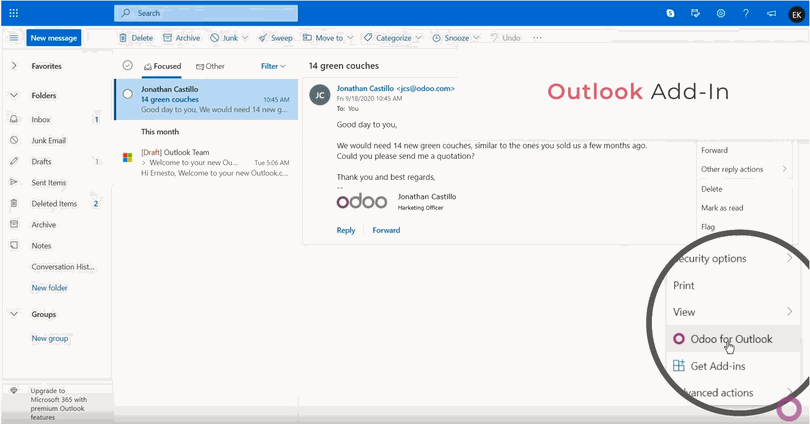This screenshot has width=810, height=424.
Task: Click Sweep in the toolbar
Action: click(x=276, y=38)
